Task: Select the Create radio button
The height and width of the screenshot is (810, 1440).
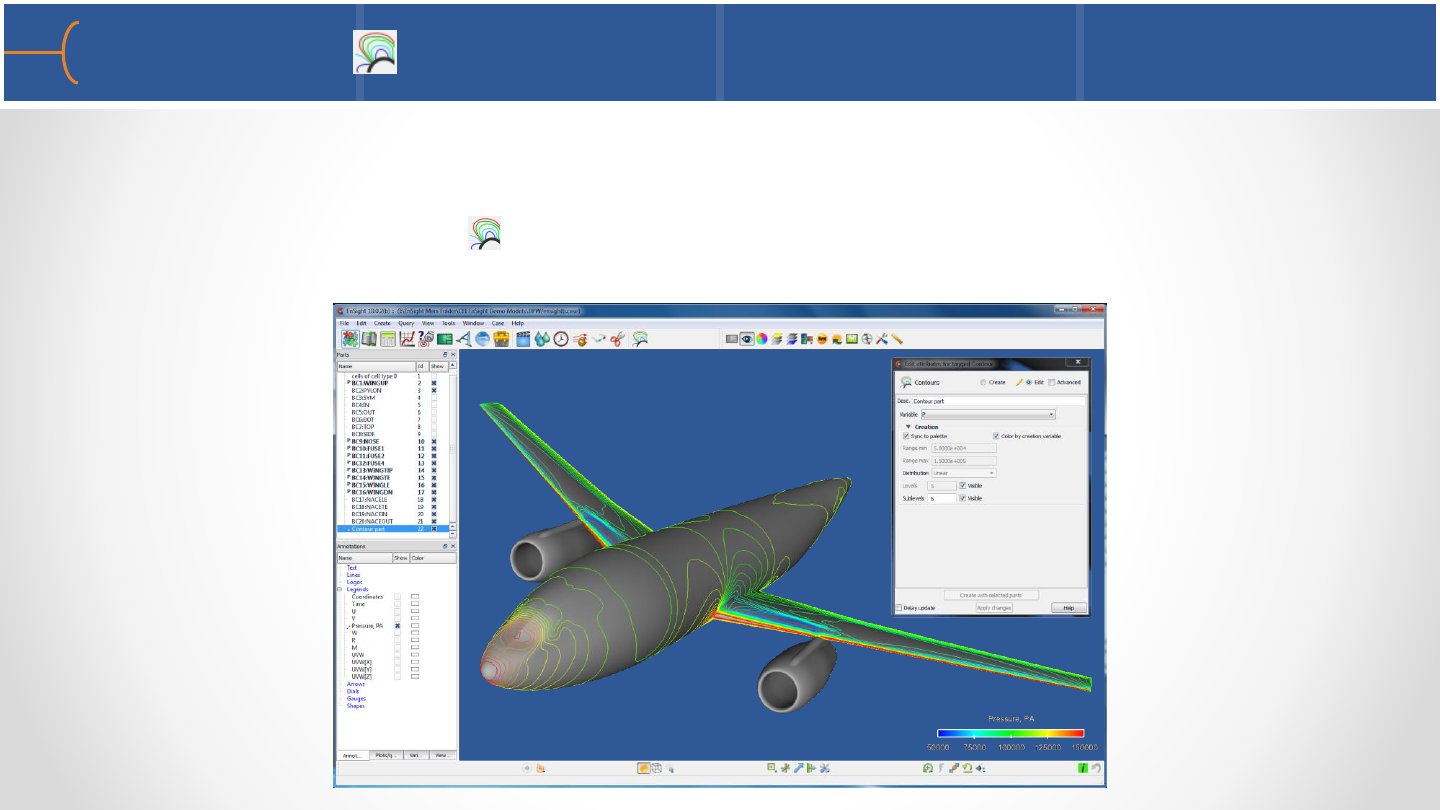Action: [x=983, y=382]
